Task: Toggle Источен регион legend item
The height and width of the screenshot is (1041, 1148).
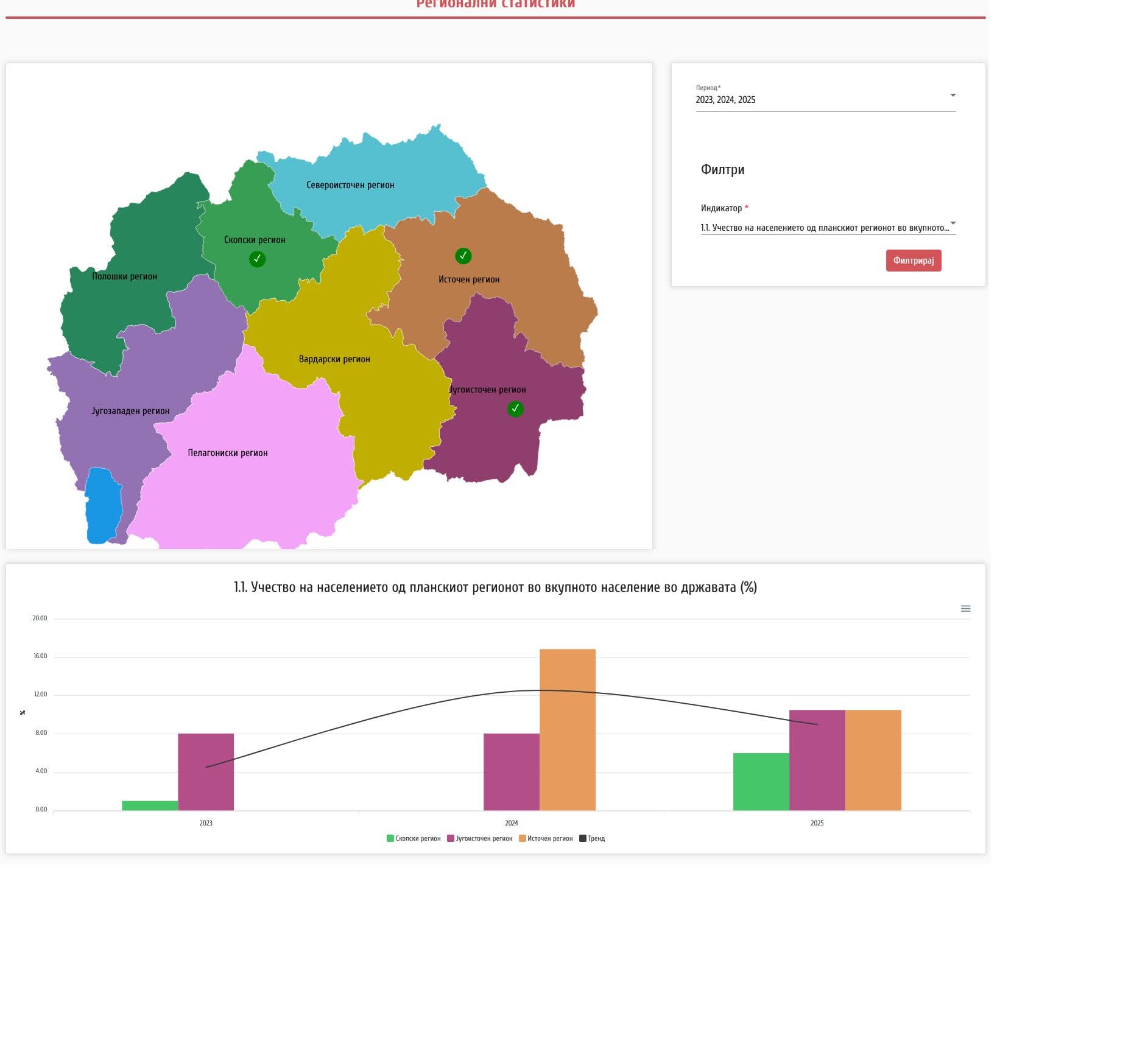Action: pos(546,839)
